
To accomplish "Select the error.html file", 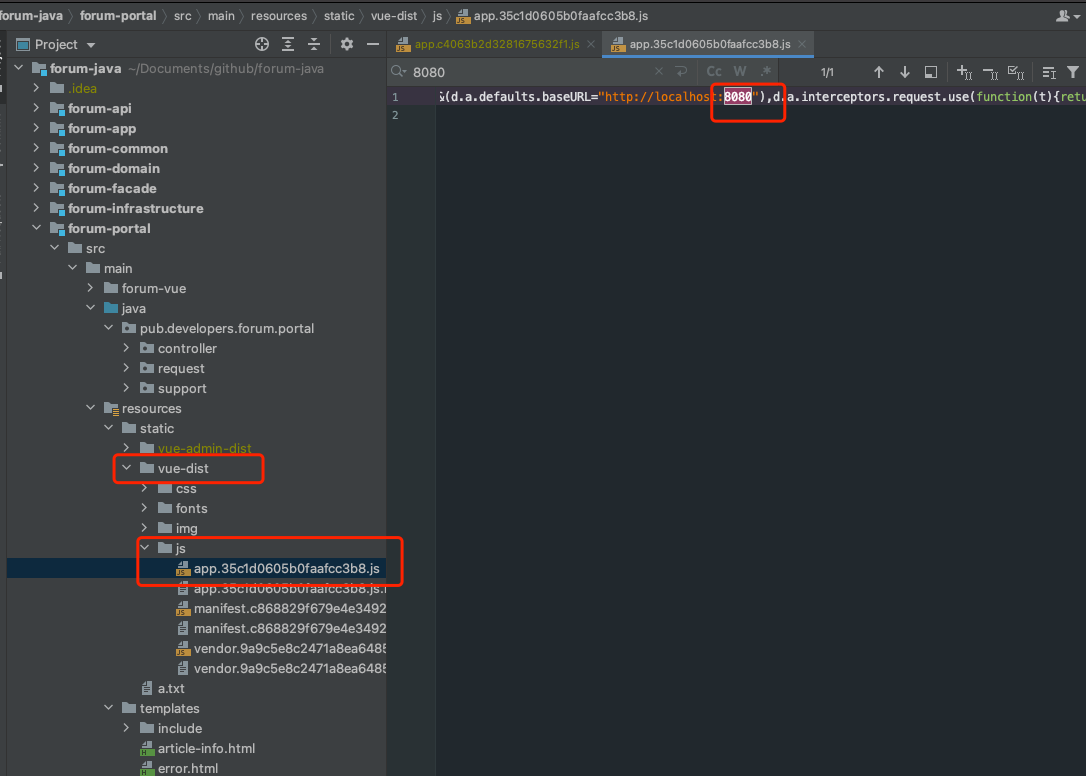I will coord(188,768).
